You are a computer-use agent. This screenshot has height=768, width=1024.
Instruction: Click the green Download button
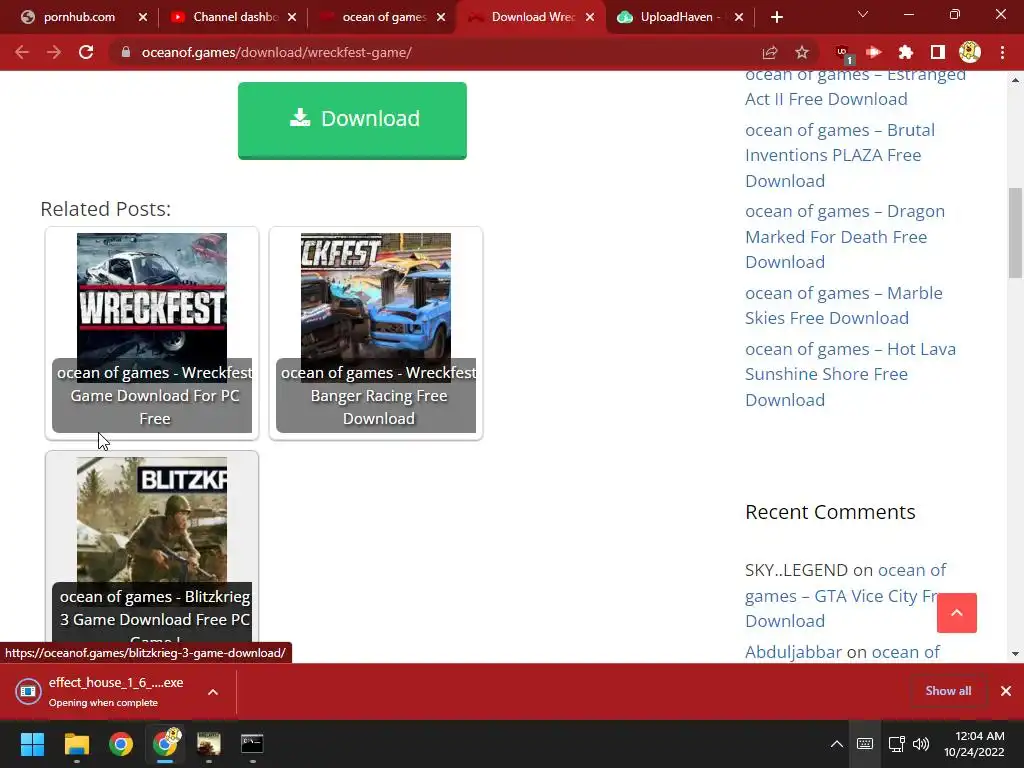tap(352, 120)
